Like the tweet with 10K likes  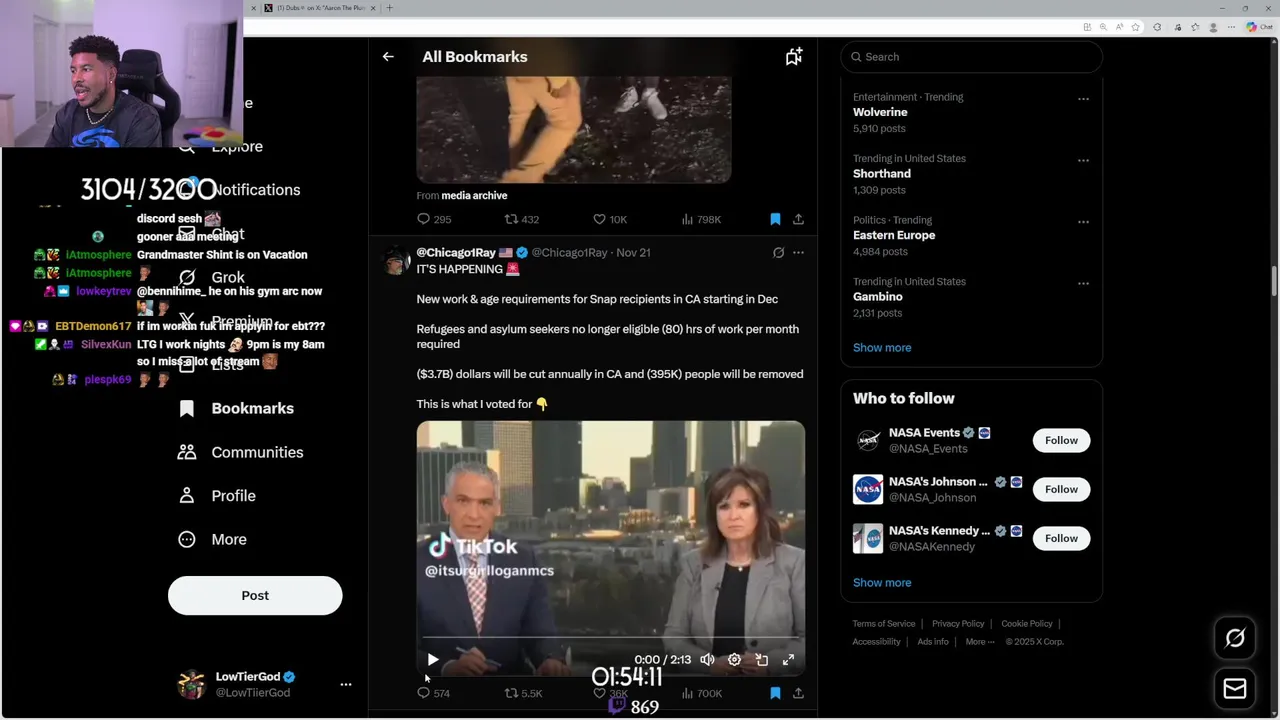pyautogui.click(x=610, y=219)
